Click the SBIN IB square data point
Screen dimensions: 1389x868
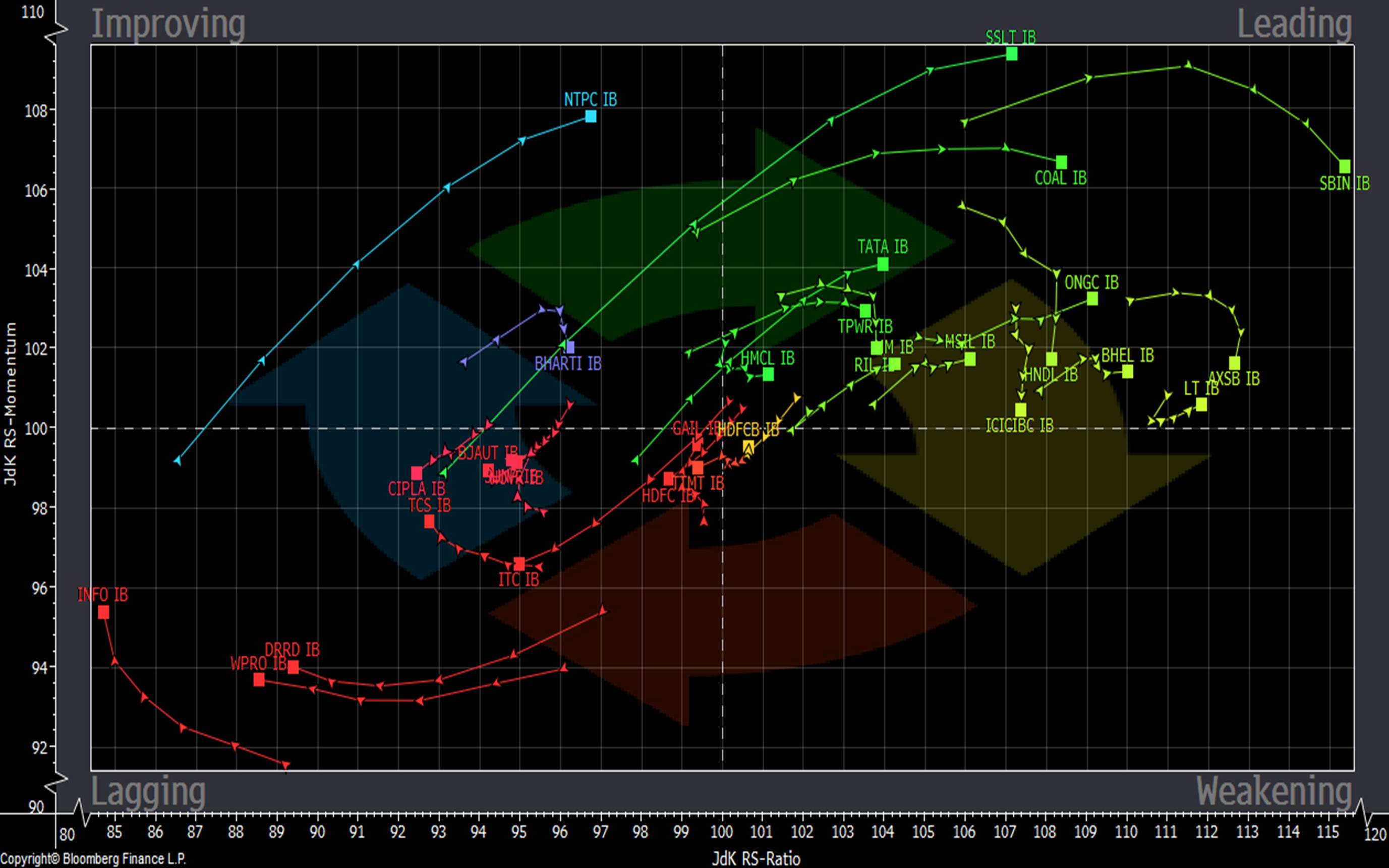pos(1344,166)
